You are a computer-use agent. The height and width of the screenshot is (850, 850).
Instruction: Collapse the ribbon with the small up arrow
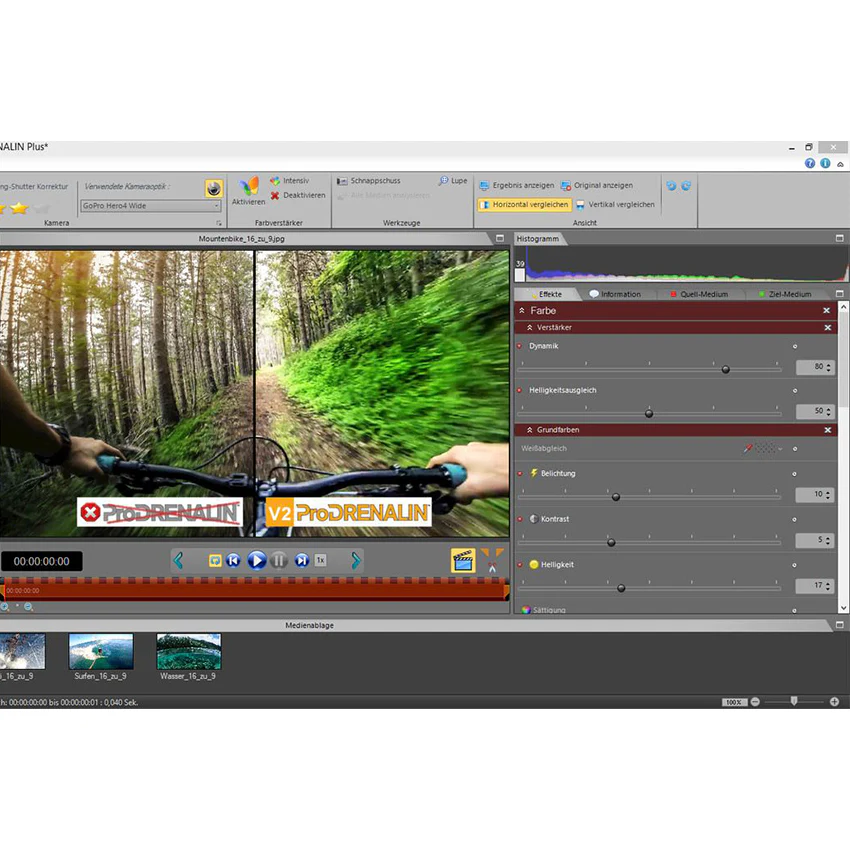(x=840, y=164)
